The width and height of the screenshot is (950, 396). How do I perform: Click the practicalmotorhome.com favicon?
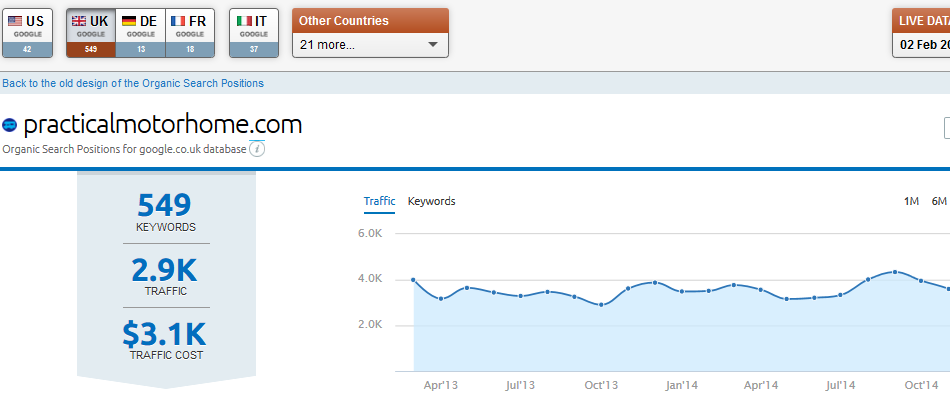point(10,125)
